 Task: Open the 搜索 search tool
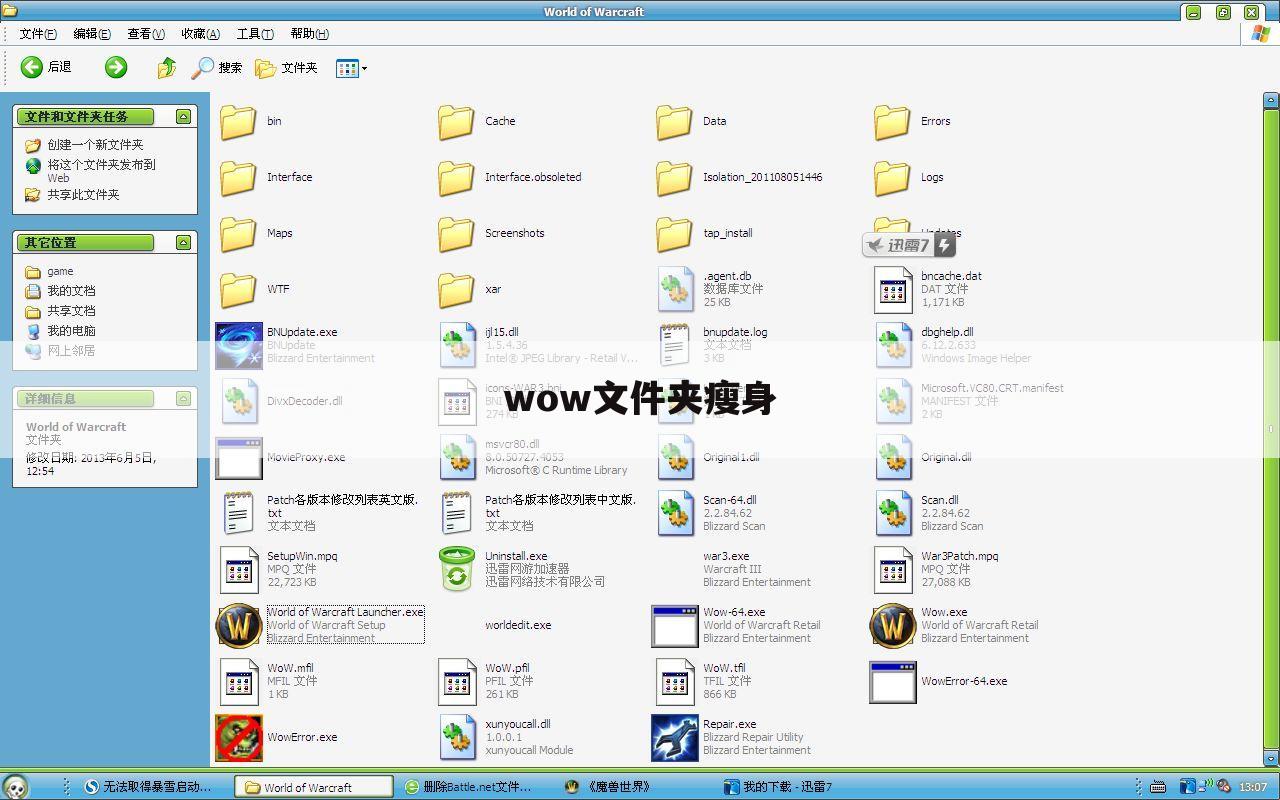(217, 67)
